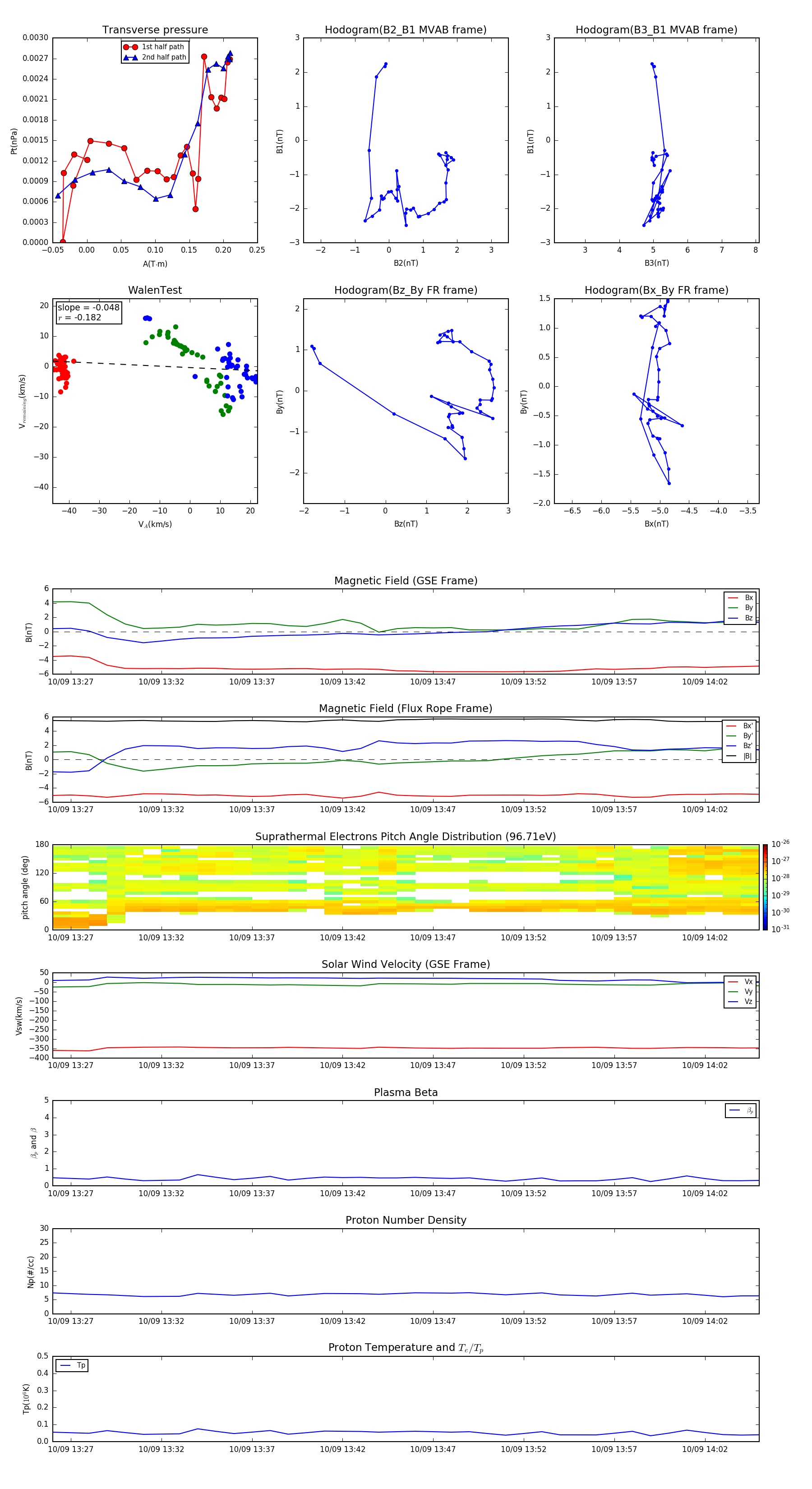Image resolution: width=812 pixels, height=1489 pixels.
Task: Click the "Pt(nPa)" y-axis label
Action: (14, 140)
